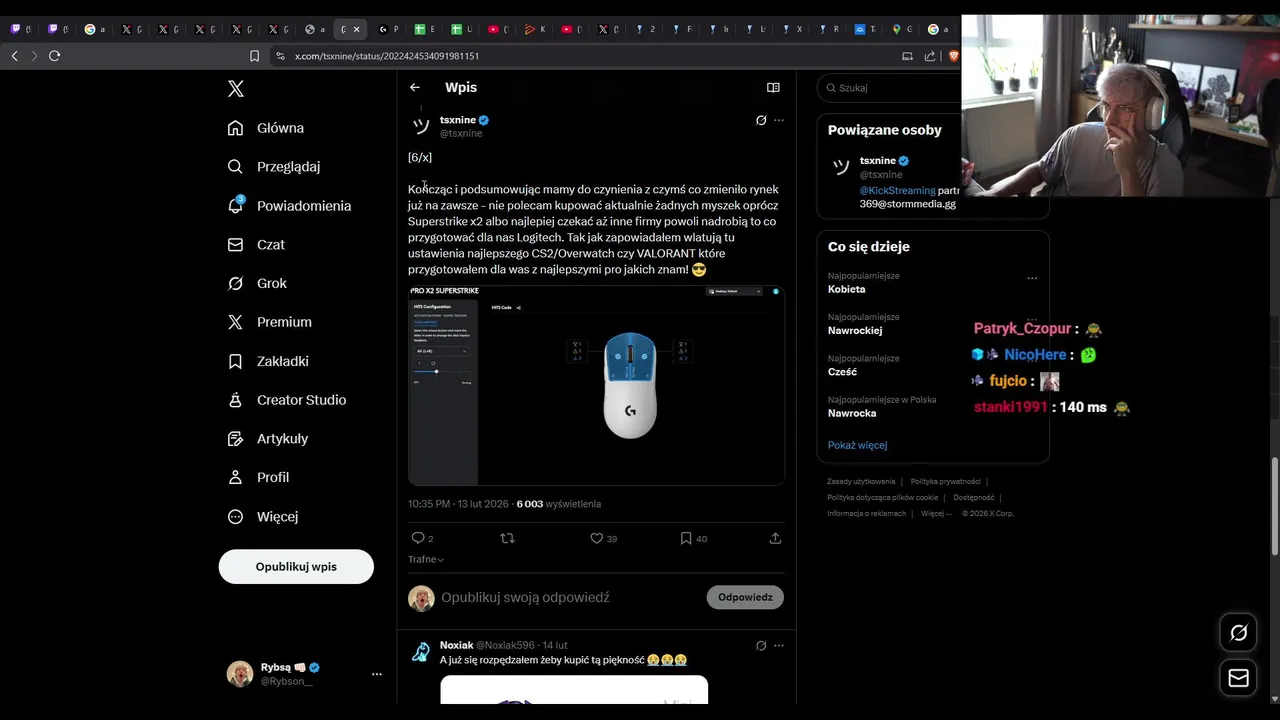
Task: Click Rybsą profile avatar at bottom left
Action: point(240,674)
